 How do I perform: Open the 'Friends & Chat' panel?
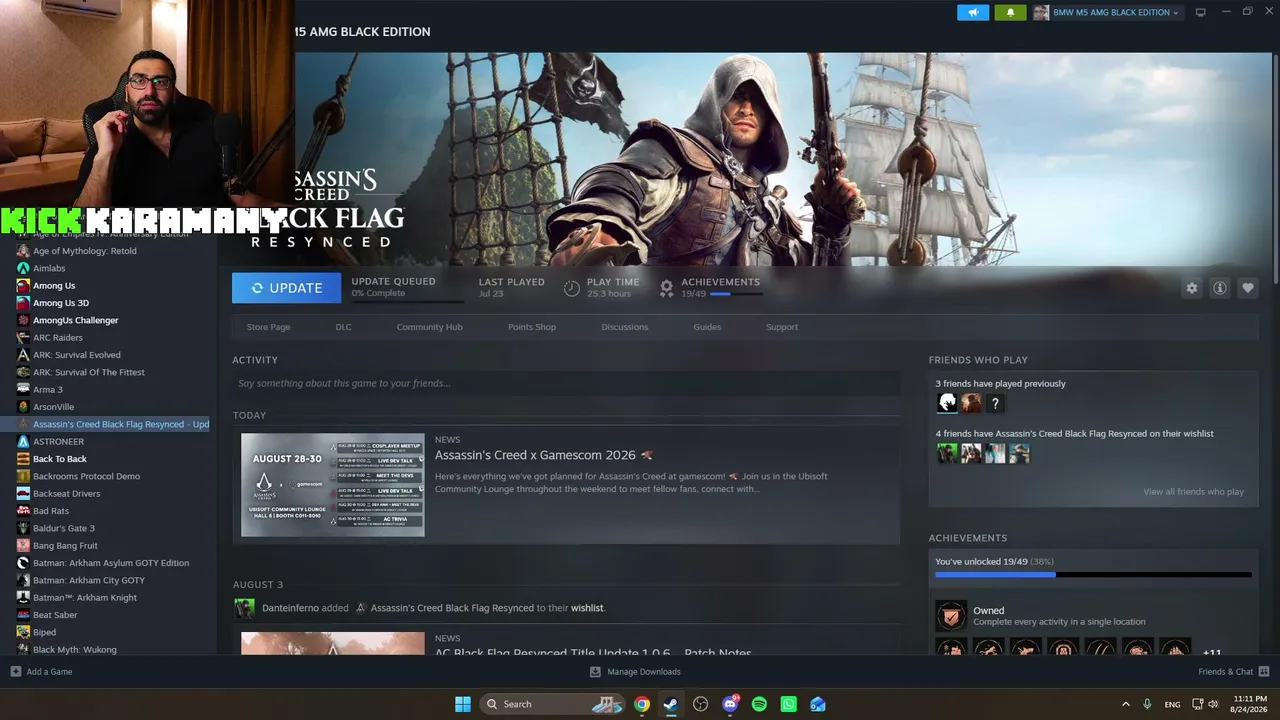pos(1233,672)
